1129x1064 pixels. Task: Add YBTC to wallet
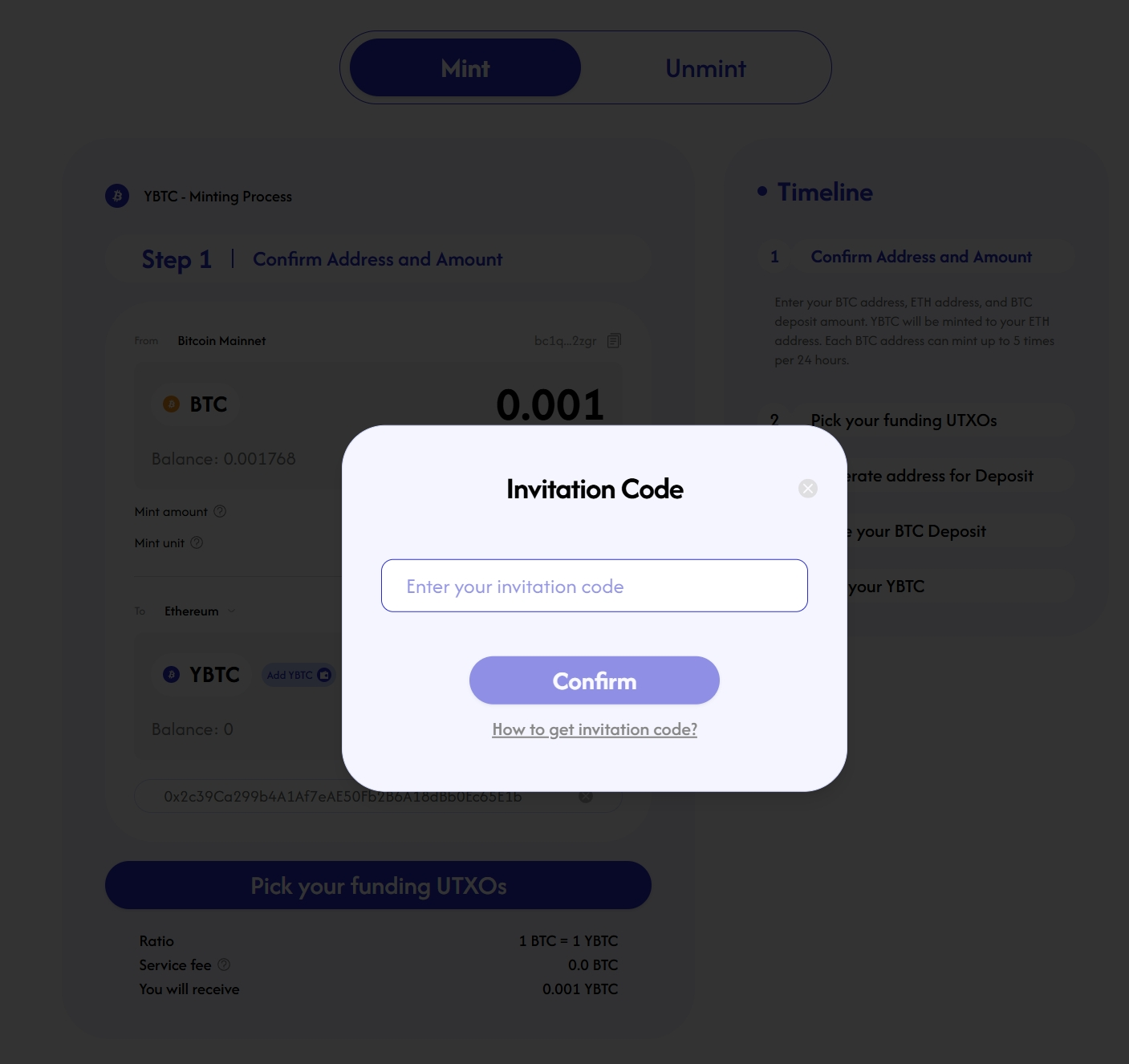[298, 675]
